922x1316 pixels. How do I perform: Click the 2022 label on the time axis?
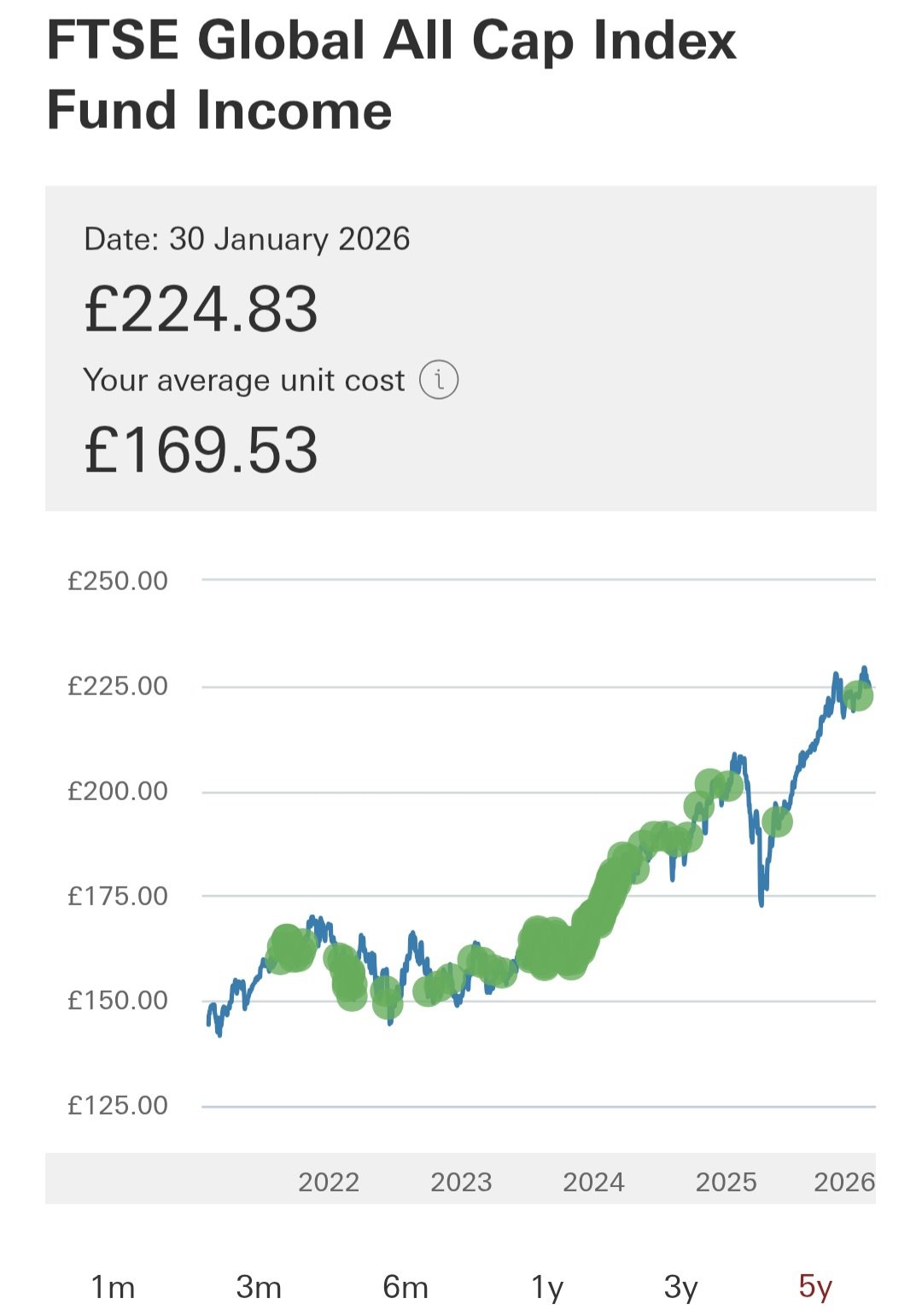[x=329, y=1182]
